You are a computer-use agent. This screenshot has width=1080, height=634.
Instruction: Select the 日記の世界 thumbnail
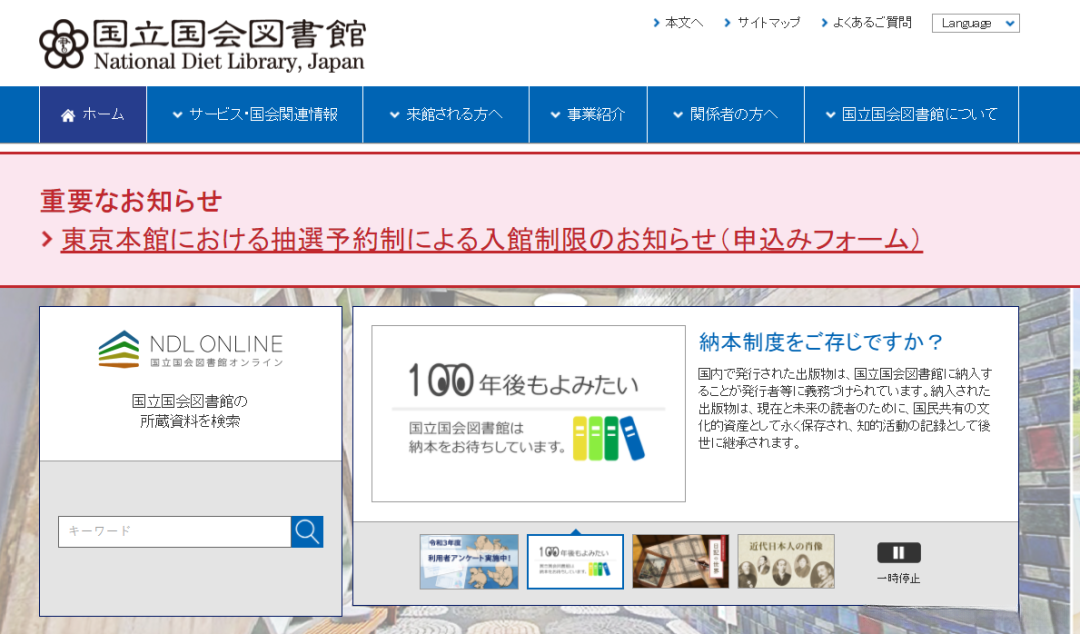coord(681,562)
